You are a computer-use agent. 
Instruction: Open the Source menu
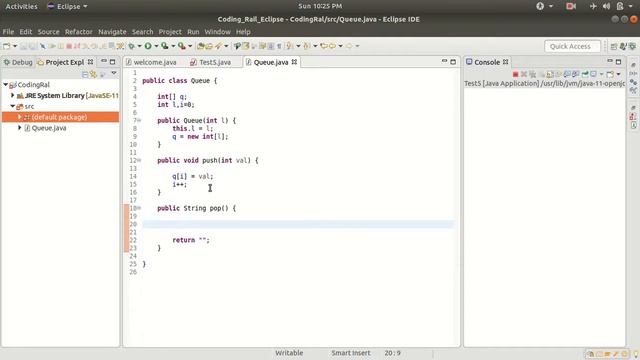click(48, 31)
